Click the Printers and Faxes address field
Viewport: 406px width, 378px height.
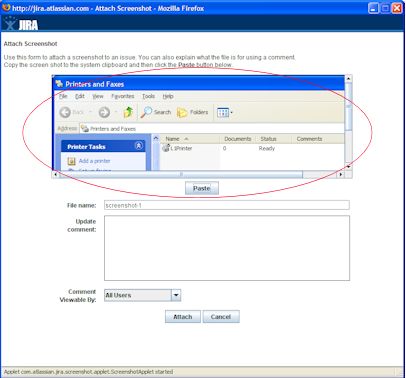pos(212,129)
